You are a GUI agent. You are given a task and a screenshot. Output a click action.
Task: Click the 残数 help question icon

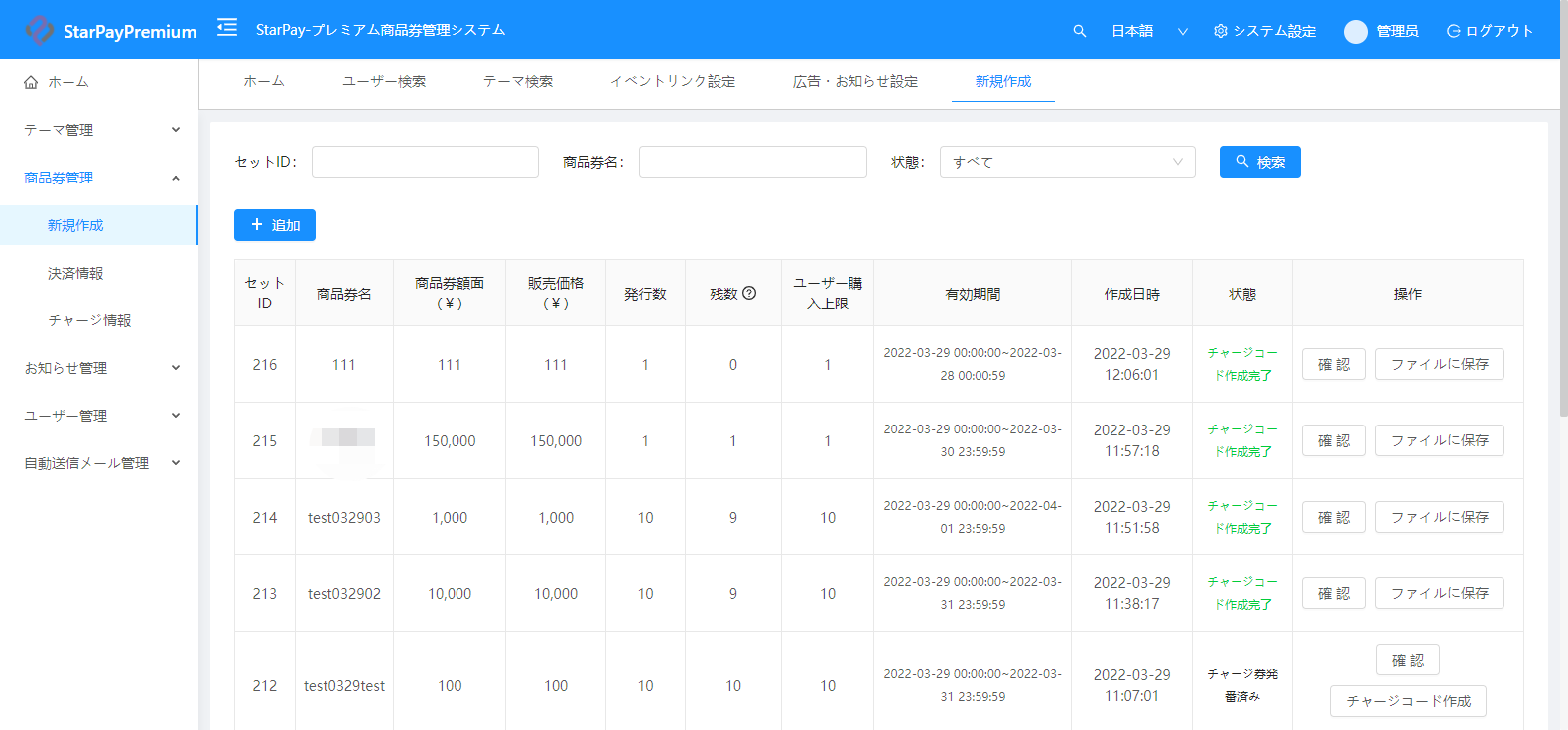[749, 293]
